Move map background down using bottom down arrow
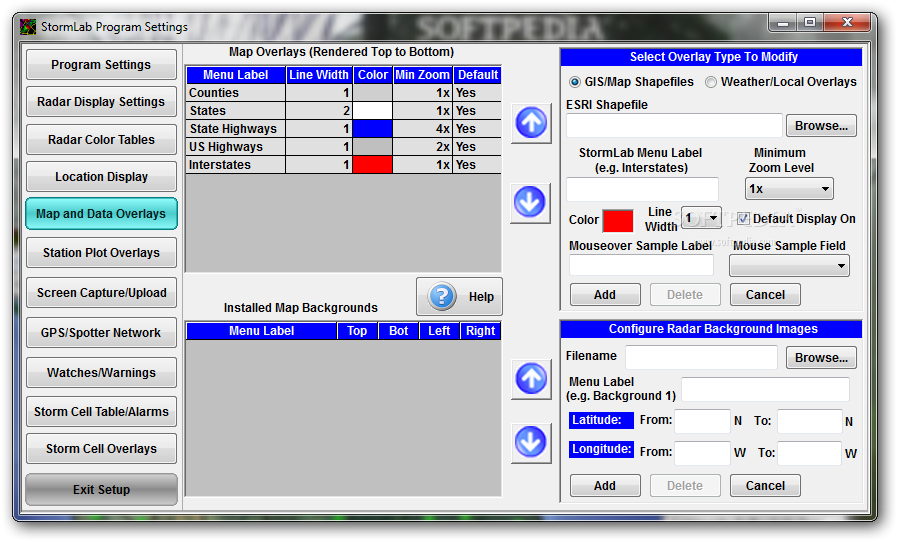898x542 pixels. [531, 443]
